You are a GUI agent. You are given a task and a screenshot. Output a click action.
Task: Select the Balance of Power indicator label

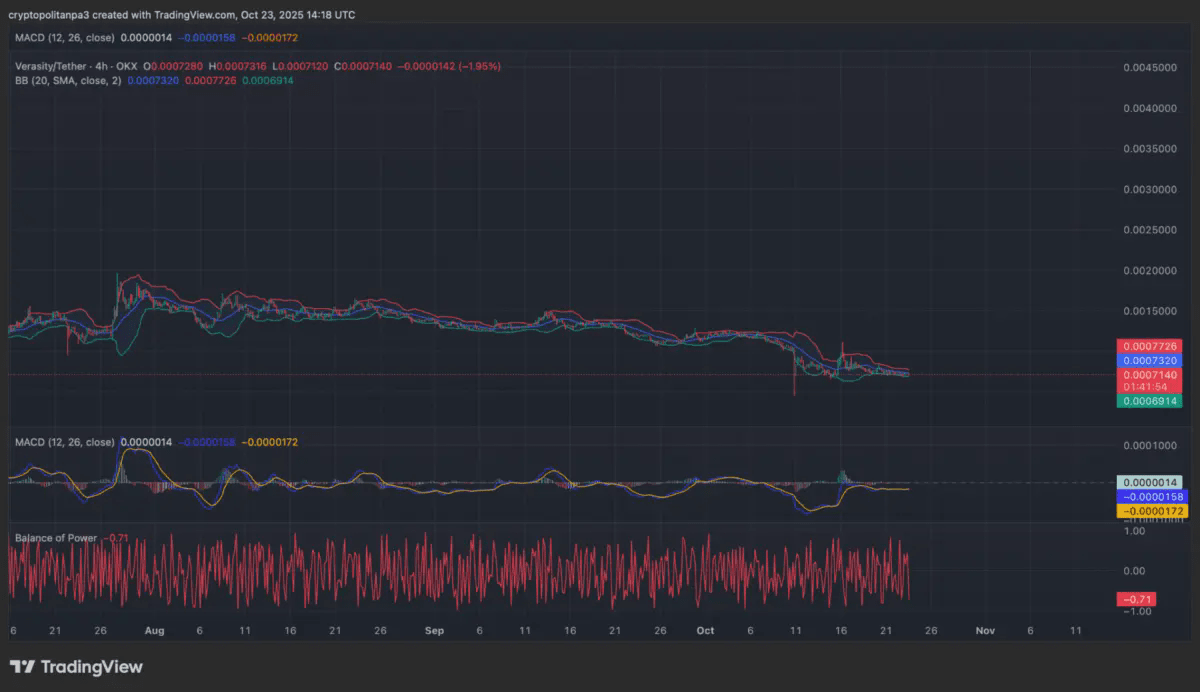56,538
